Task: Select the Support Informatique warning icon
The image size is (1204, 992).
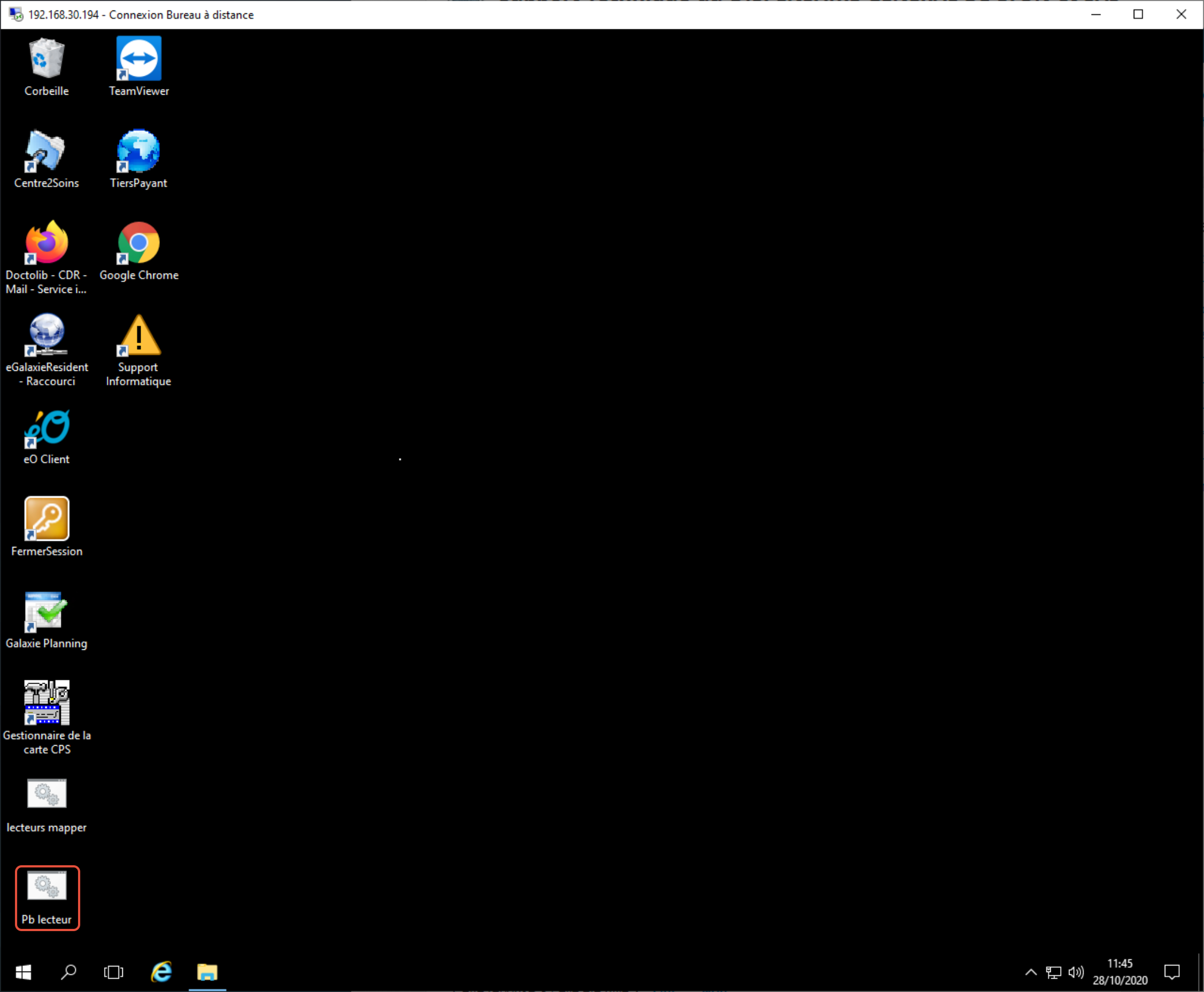Action: (139, 336)
